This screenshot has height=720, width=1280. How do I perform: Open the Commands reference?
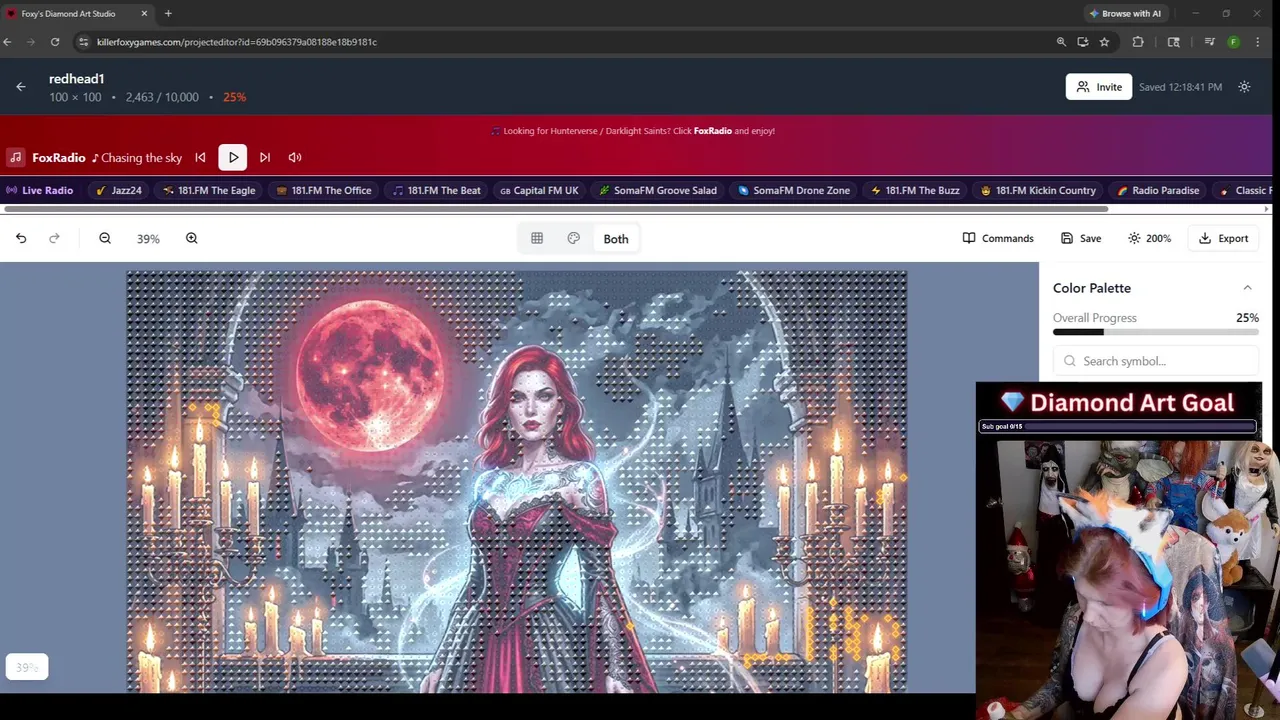pos(998,238)
